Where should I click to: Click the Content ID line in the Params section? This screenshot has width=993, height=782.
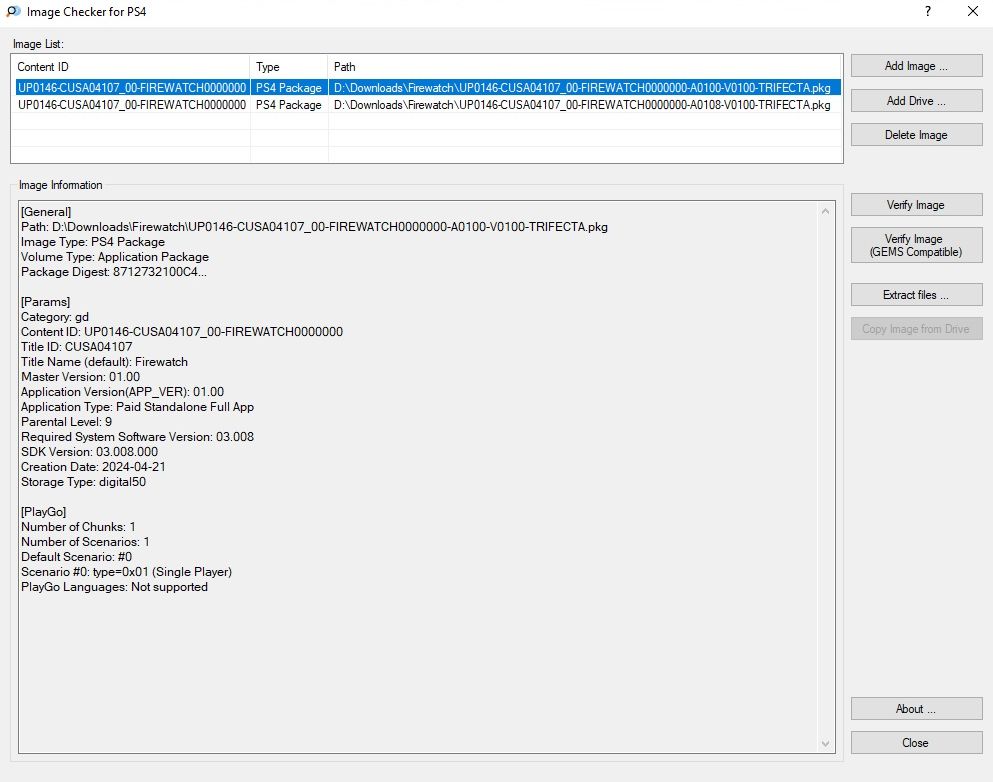pos(182,332)
